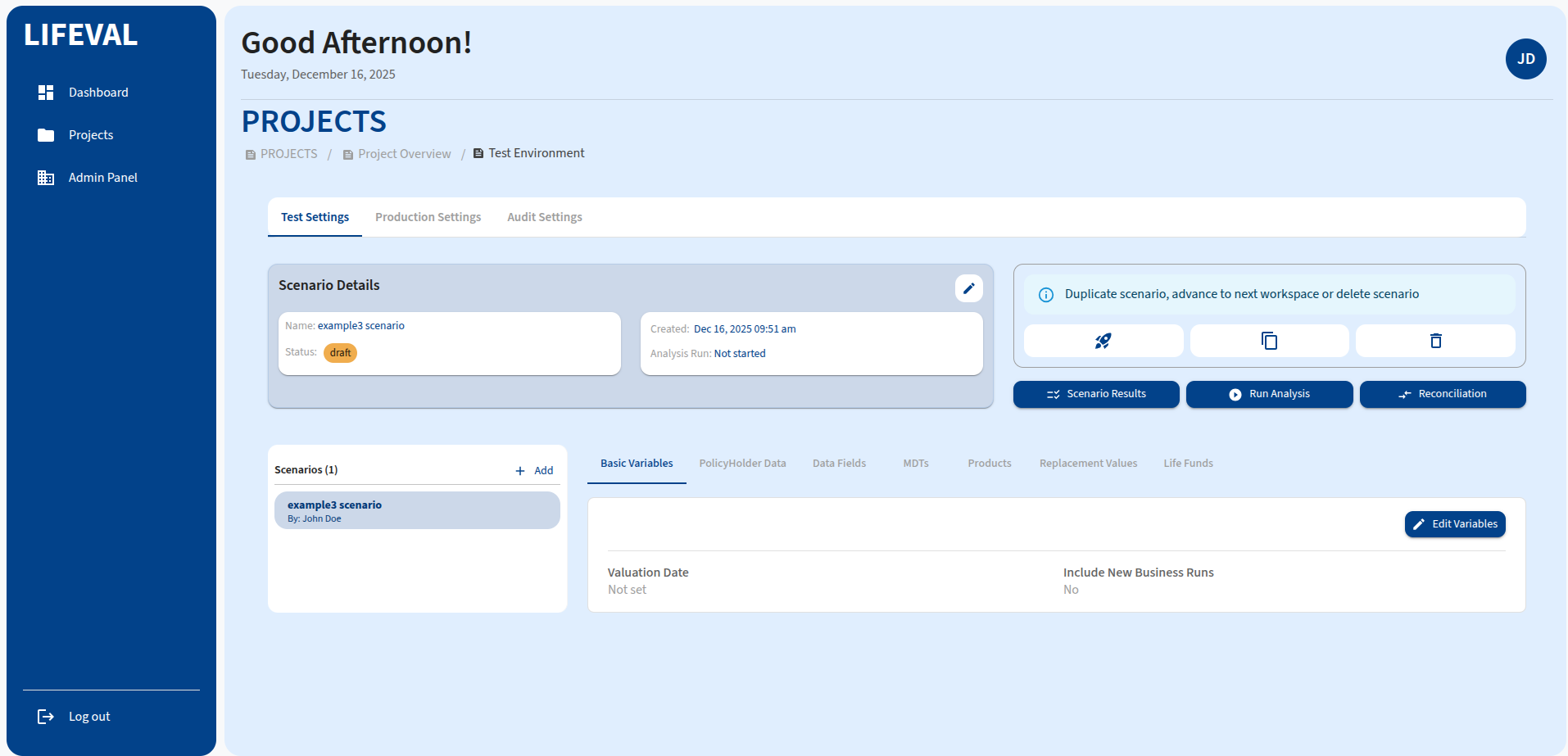Image resolution: width=1568 pixels, height=756 pixels.
Task: Open the Life Funds tab
Action: pos(1188,464)
